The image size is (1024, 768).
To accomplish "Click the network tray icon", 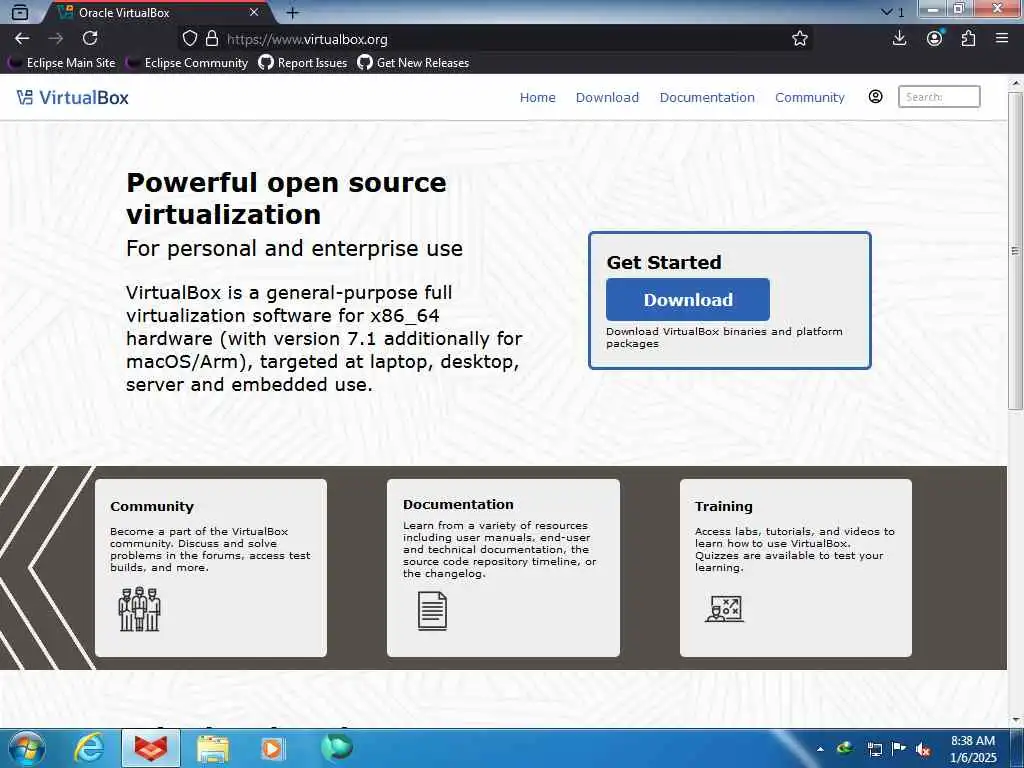I will [x=874, y=749].
